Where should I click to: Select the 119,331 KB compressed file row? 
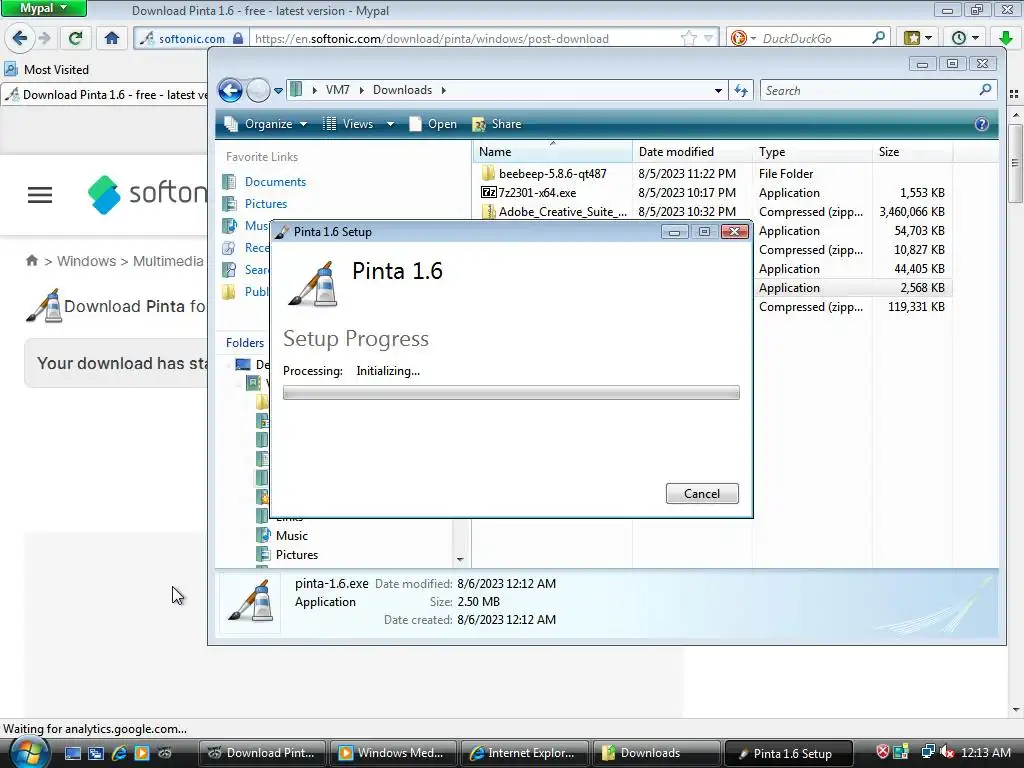coord(852,307)
